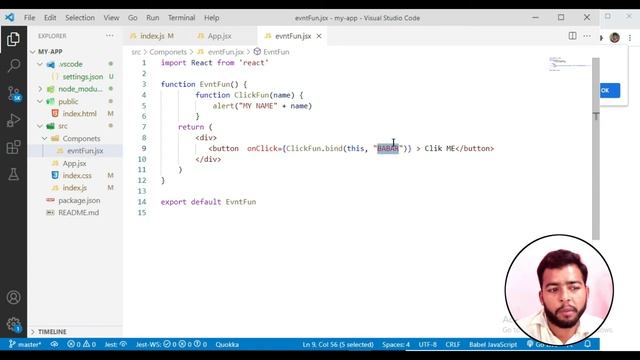Open App.jsx in Explorer tree
The width and height of the screenshot is (640, 360).
pyautogui.click(x=75, y=163)
